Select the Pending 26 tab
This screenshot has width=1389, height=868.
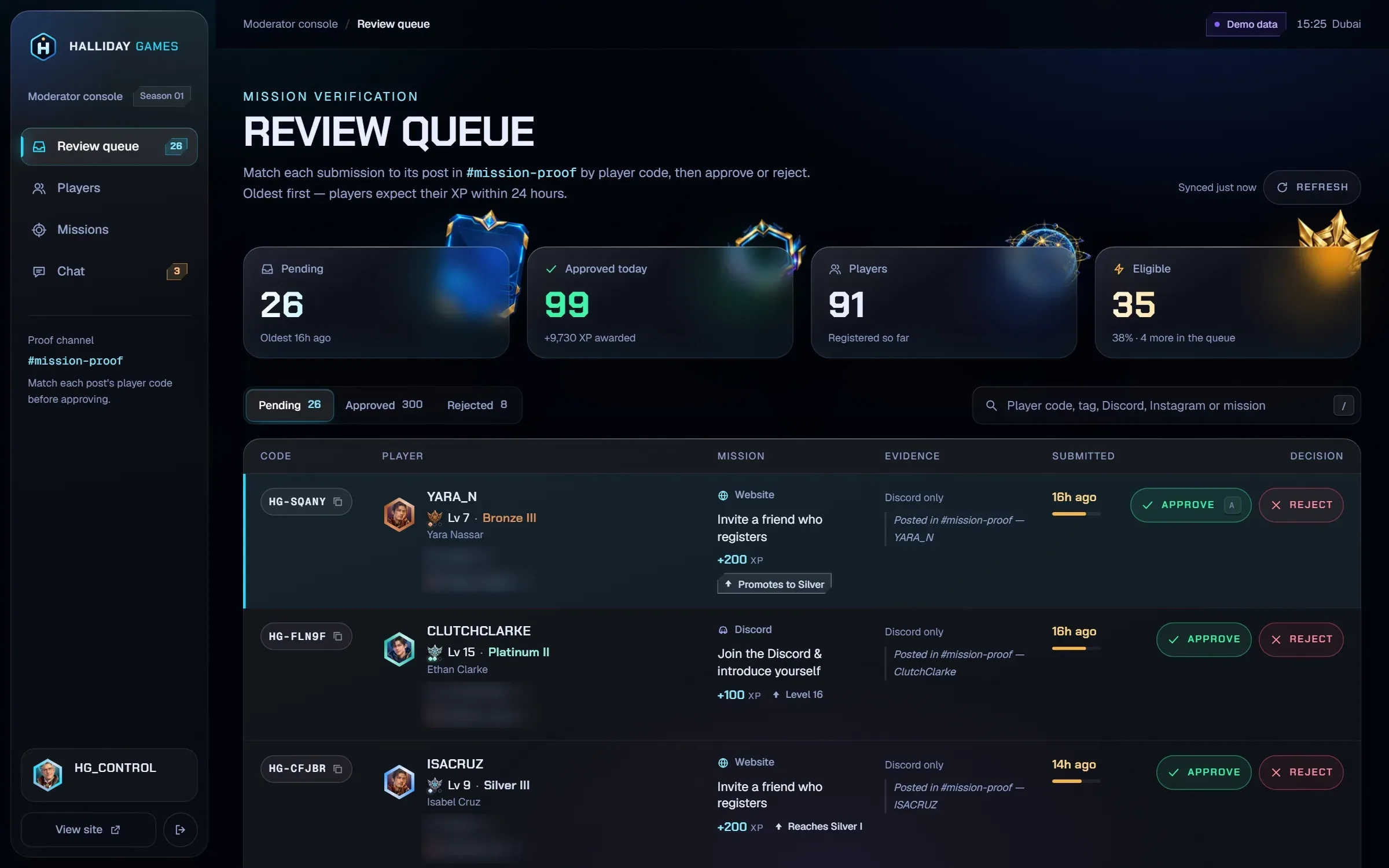tap(289, 405)
